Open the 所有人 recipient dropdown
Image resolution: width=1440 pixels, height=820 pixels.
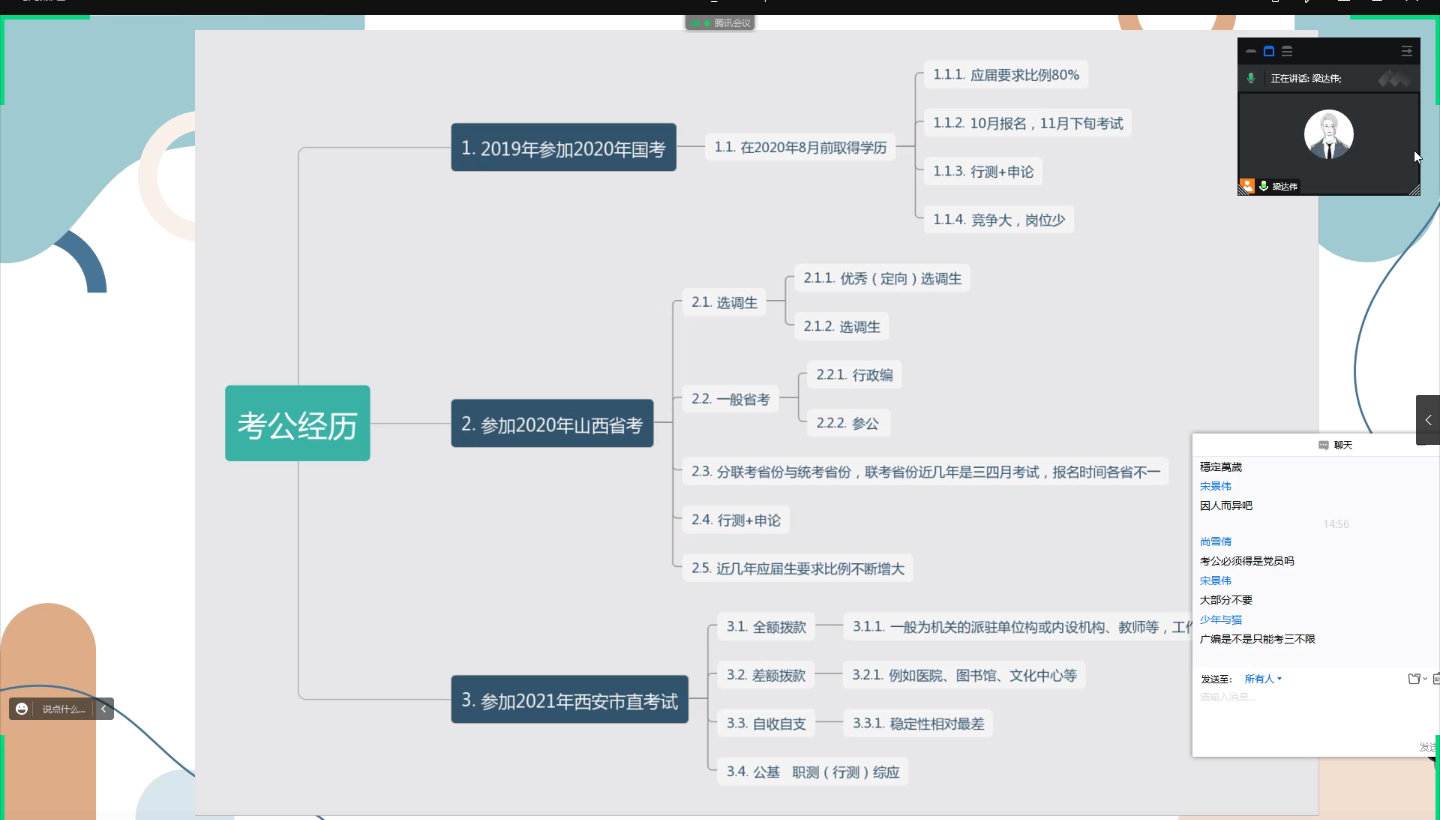pos(1262,679)
